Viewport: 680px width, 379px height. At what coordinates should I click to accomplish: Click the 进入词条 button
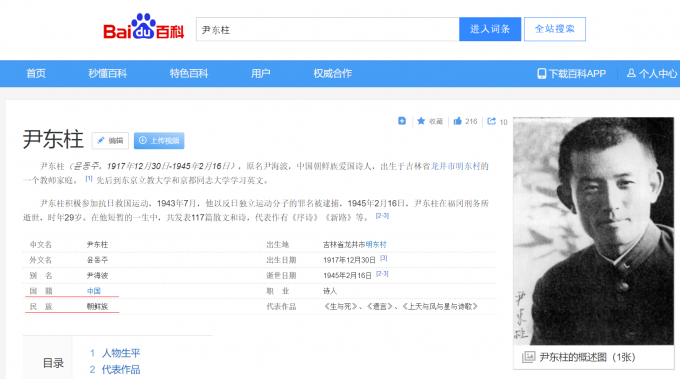click(x=490, y=29)
